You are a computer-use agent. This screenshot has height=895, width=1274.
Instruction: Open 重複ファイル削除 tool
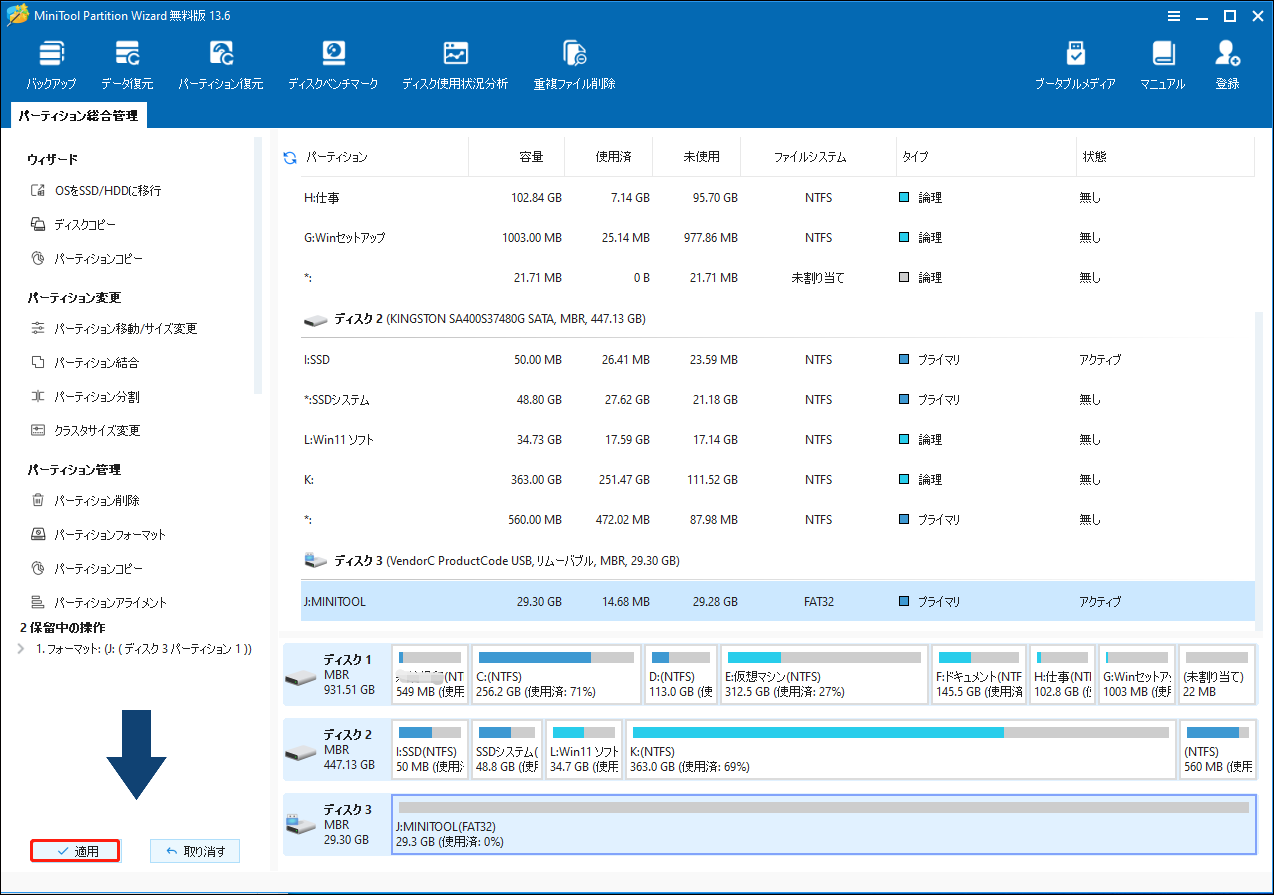click(574, 65)
